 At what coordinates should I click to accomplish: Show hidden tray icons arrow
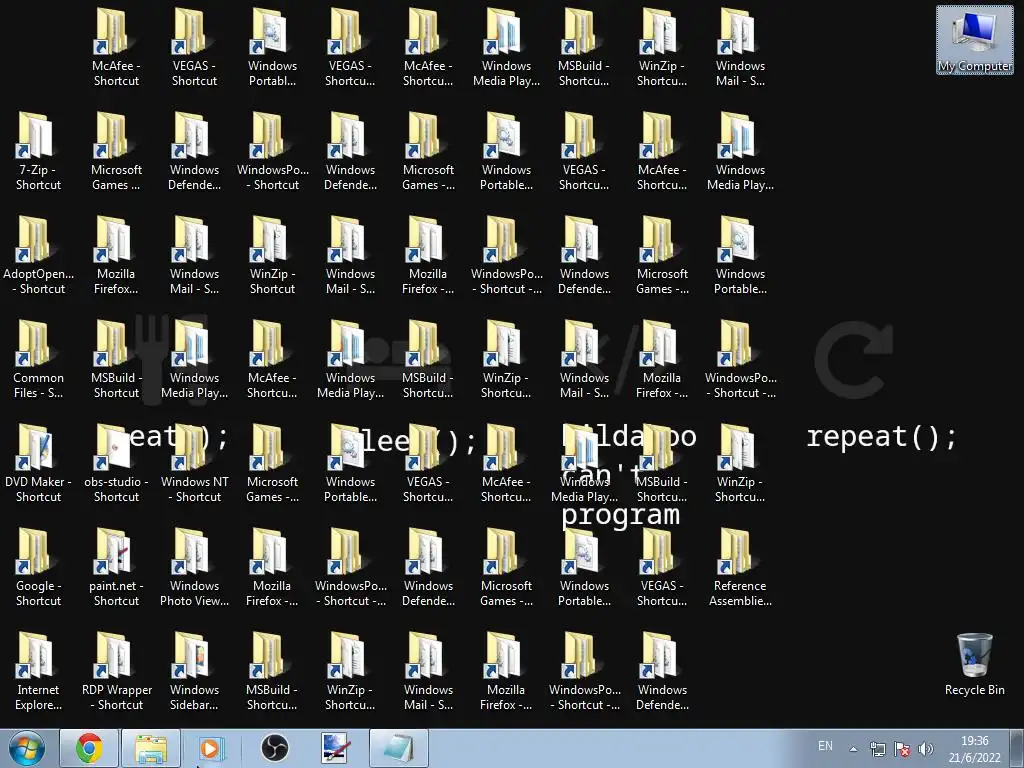click(x=853, y=749)
